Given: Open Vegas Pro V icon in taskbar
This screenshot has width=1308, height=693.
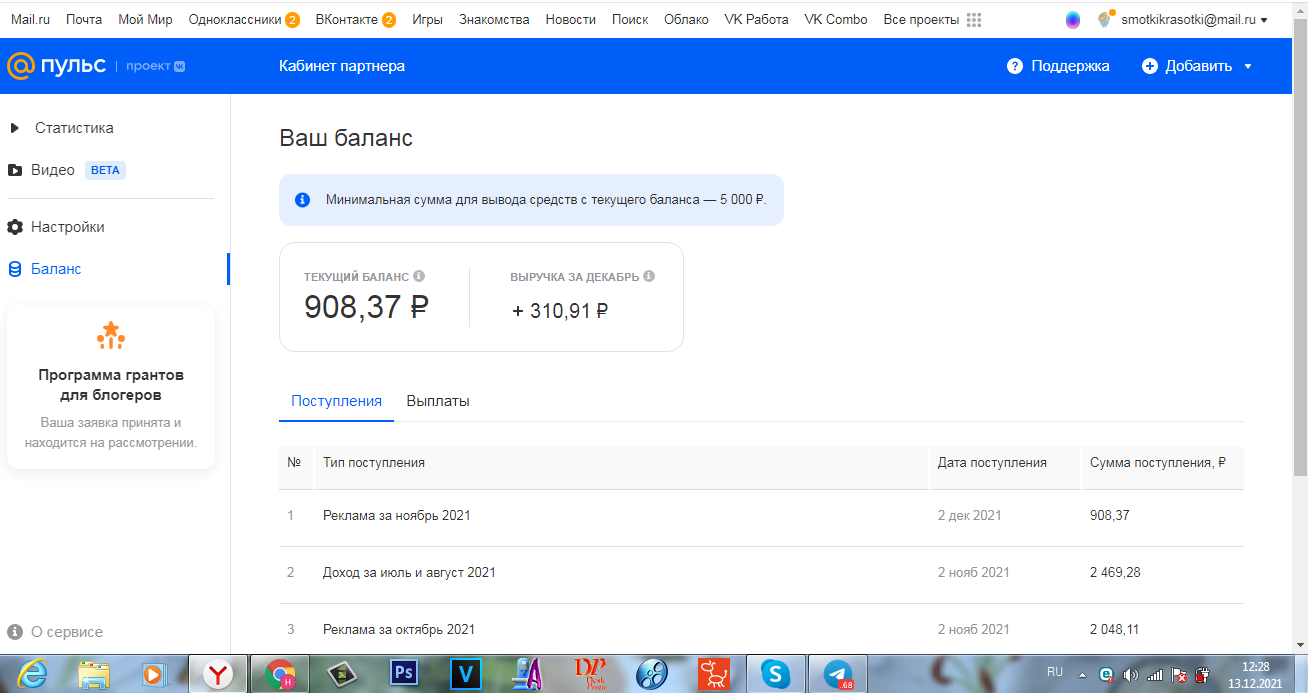Looking at the screenshot, I should [x=467, y=674].
